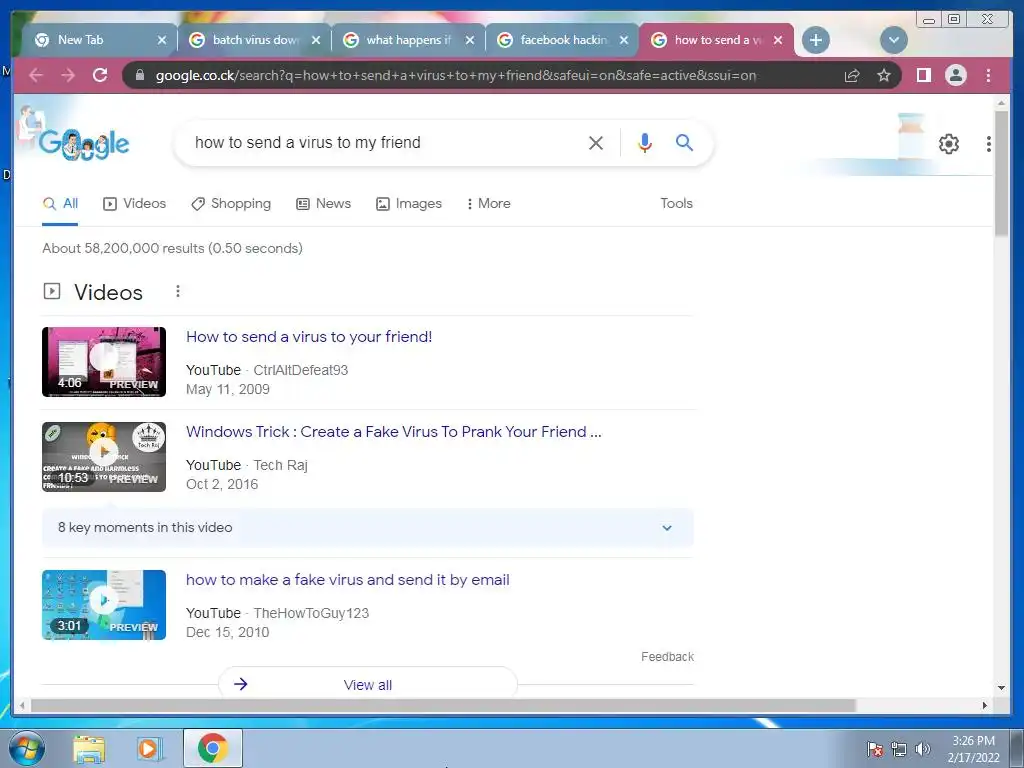Click the blue magnifier search button
The height and width of the screenshot is (768, 1024).
[684, 142]
